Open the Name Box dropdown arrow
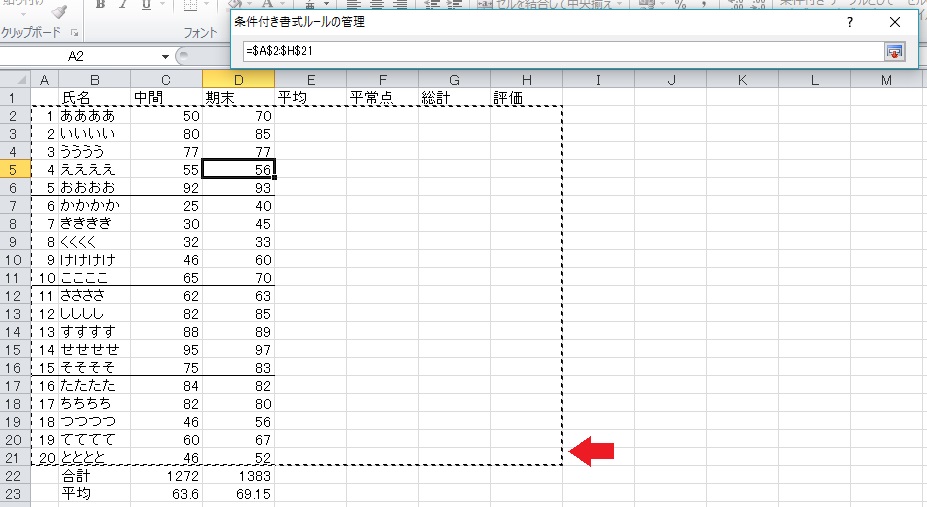This screenshot has width=927, height=507. 166,57
